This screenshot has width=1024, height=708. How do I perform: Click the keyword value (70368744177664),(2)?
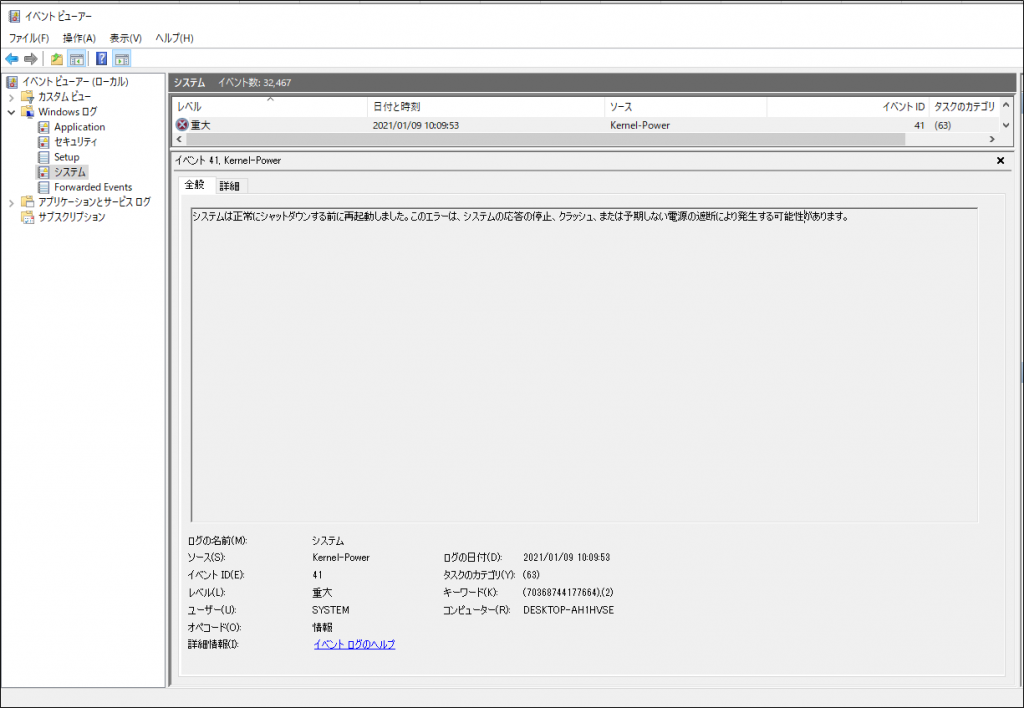[x=568, y=592]
